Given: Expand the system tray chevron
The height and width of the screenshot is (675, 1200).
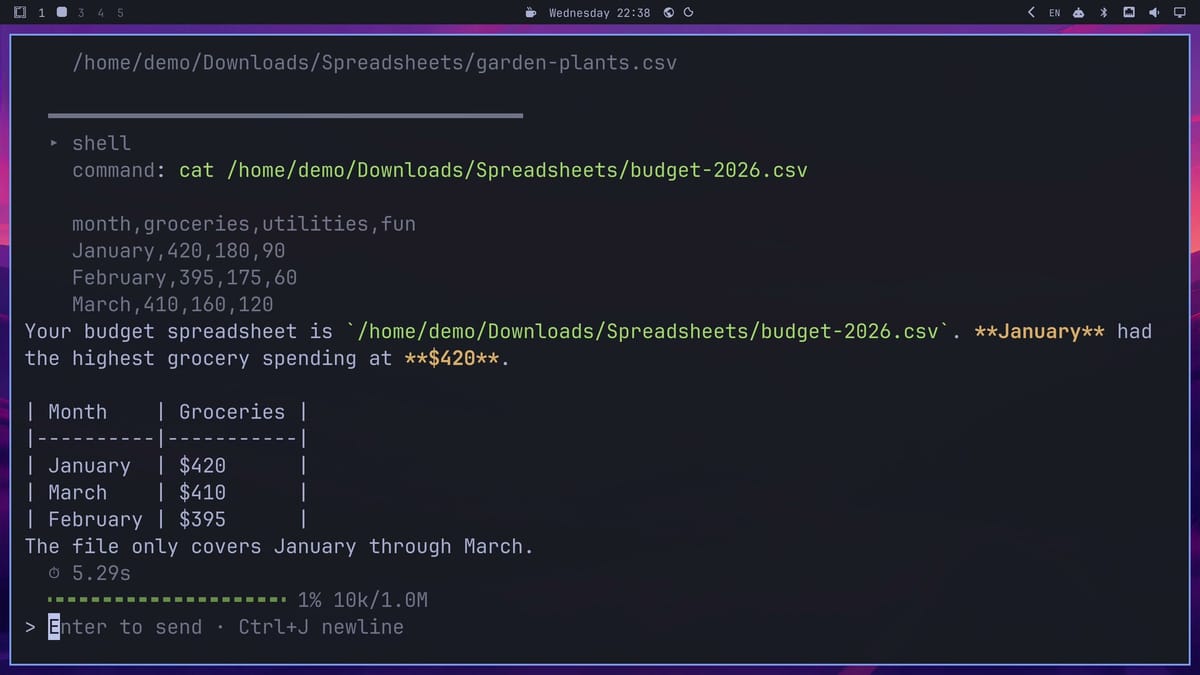Looking at the screenshot, I should coord(1031,13).
